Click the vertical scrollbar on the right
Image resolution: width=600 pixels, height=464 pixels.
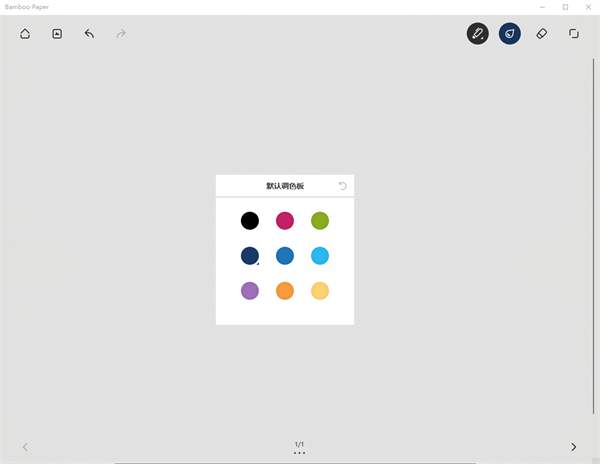593,236
